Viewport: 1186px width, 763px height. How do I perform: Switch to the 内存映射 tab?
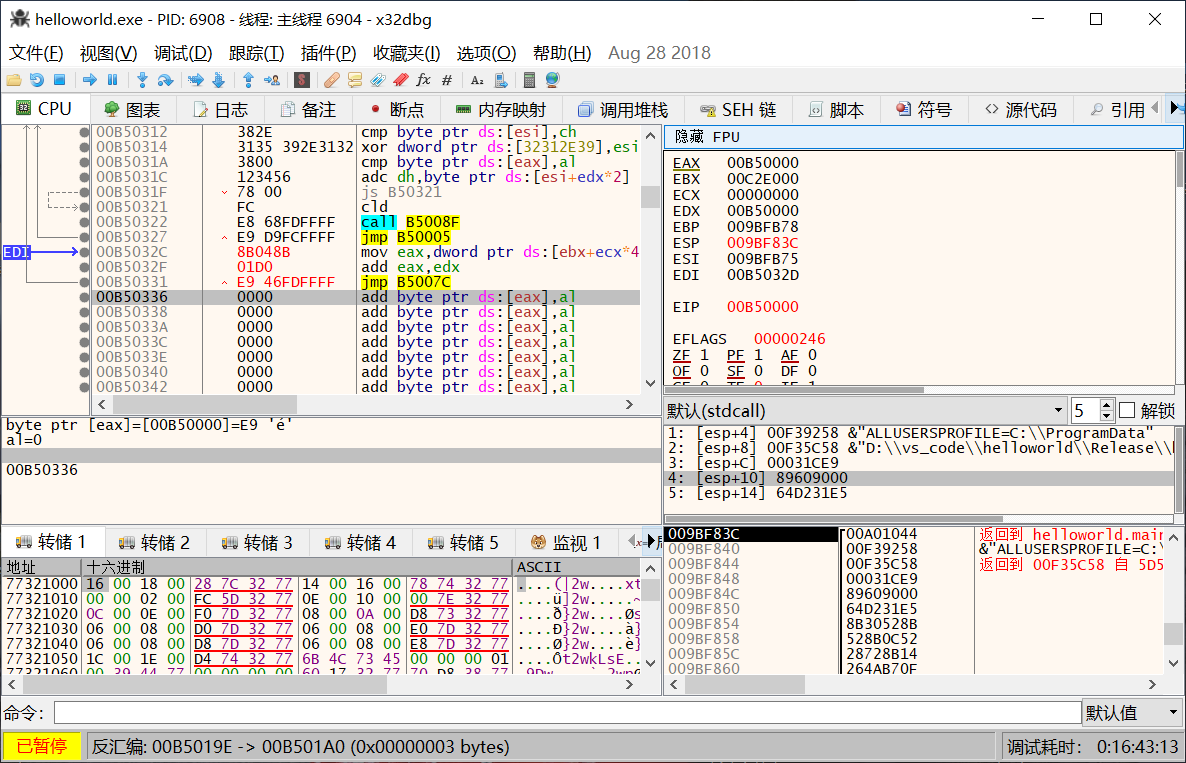point(501,110)
